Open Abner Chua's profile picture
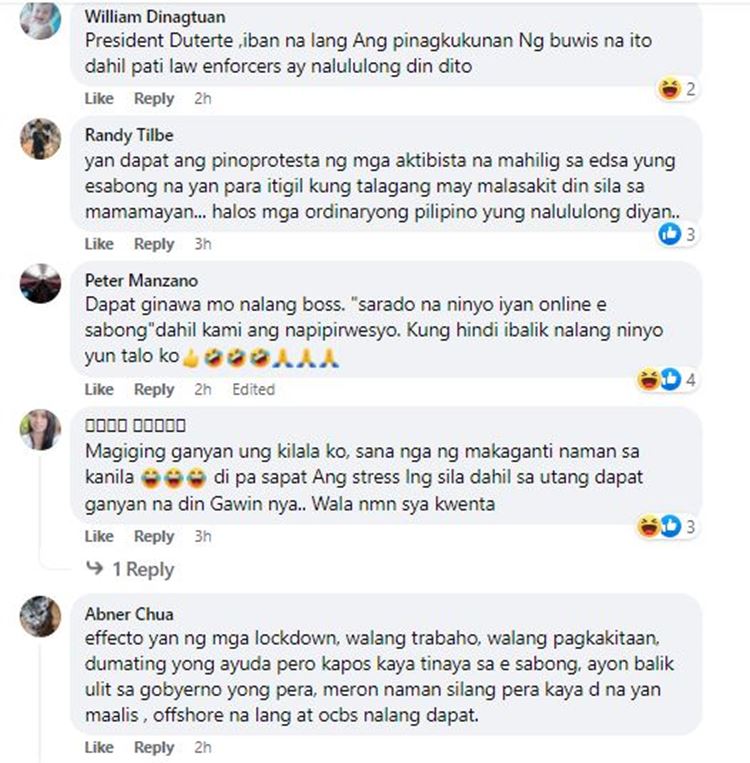The height and width of the screenshot is (763, 750). click(40, 616)
